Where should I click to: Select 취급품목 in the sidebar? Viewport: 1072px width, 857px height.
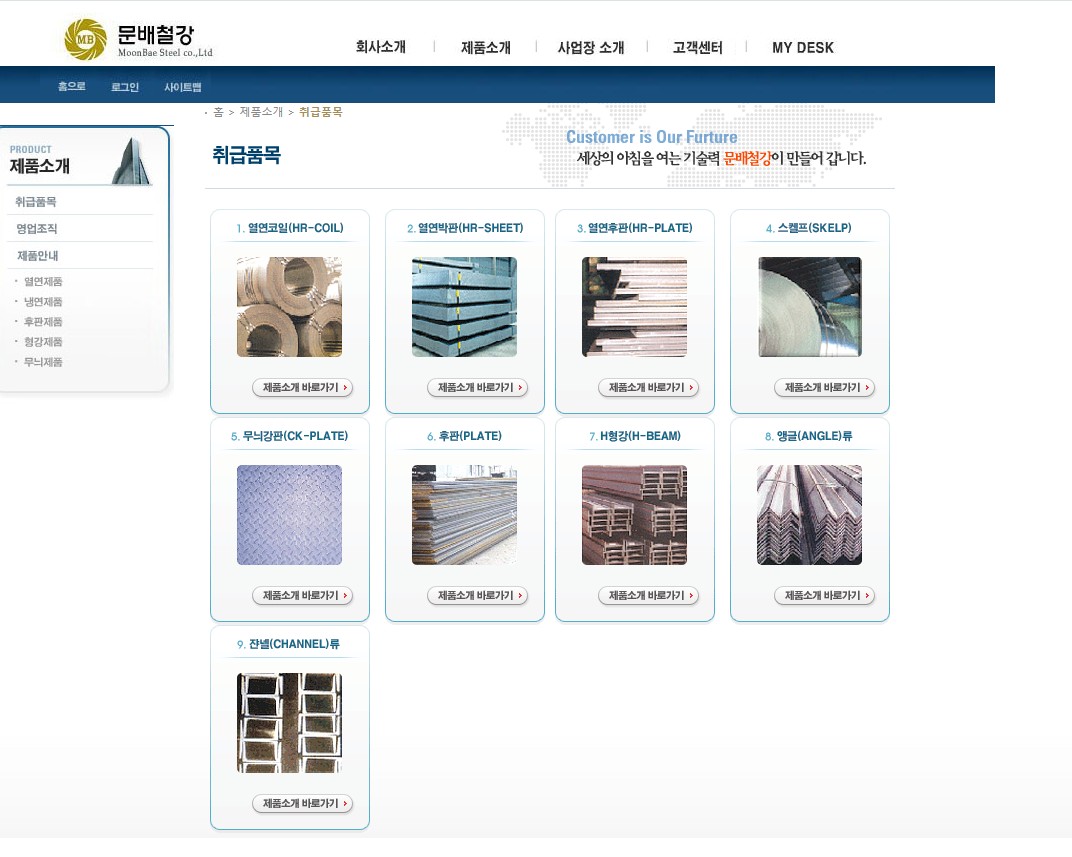click(36, 202)
